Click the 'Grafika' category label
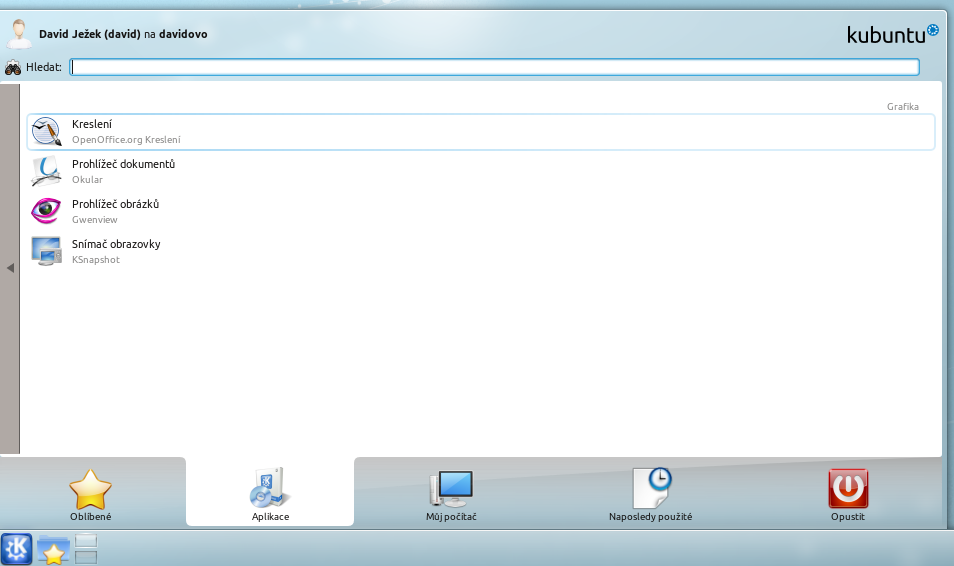The image size is (954, 566). [x=903, y=107]
